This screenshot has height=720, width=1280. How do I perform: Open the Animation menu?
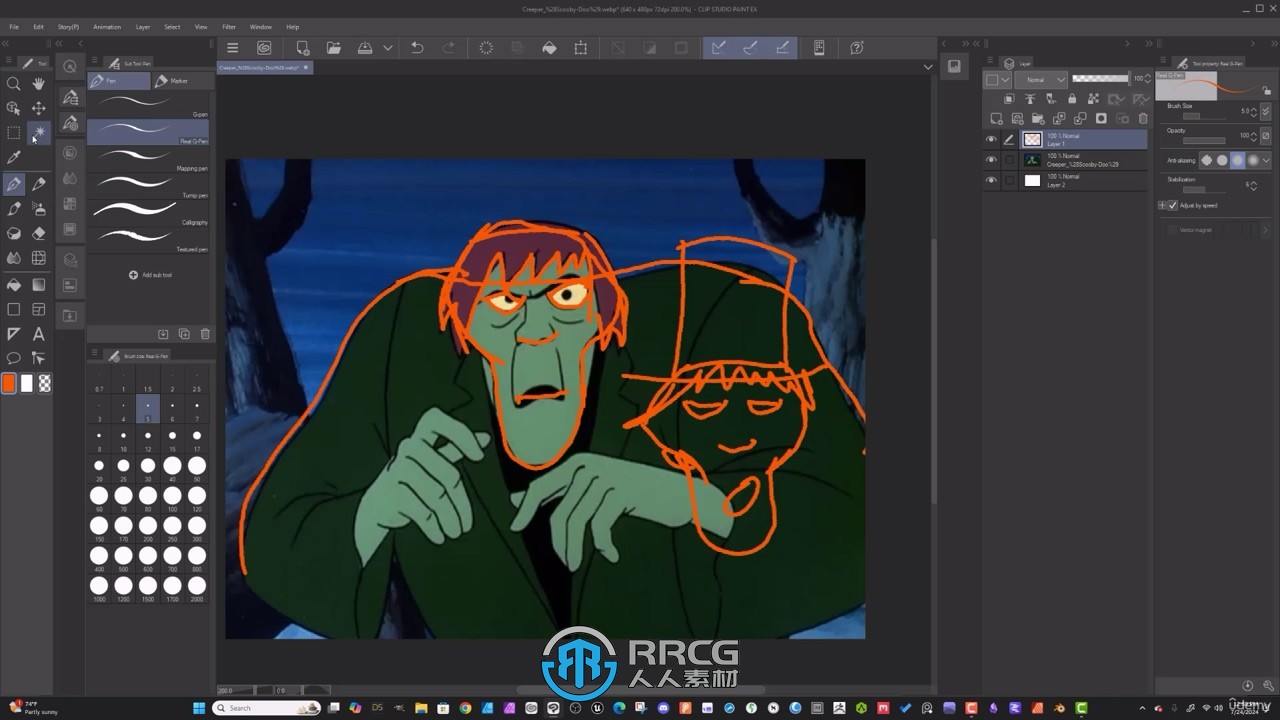click(x=107, y=27)
